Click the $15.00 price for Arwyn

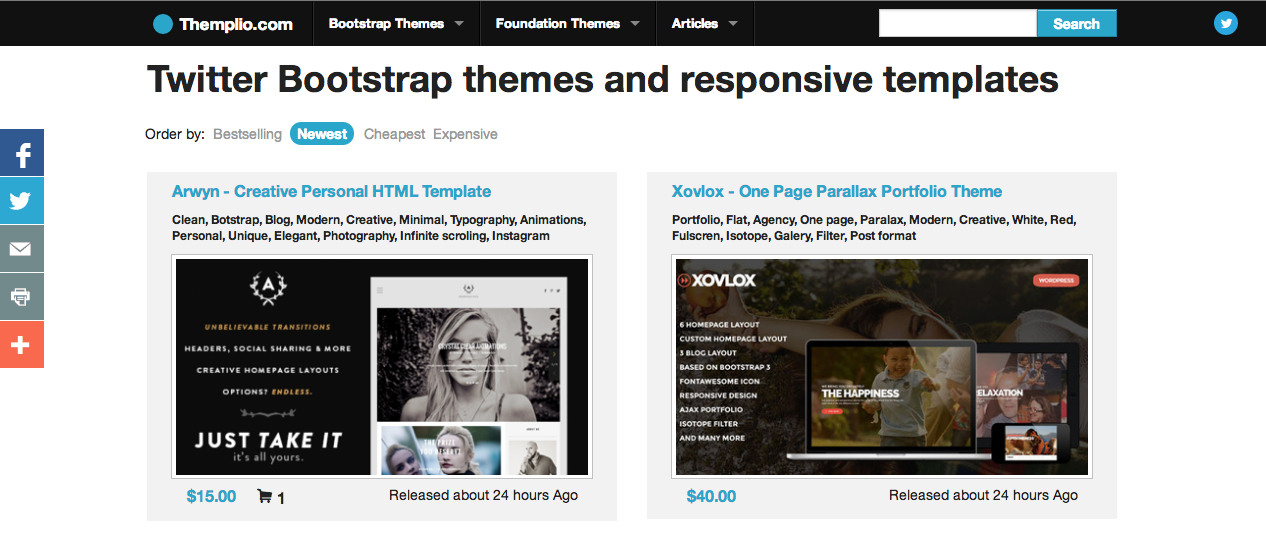pos(212,496)
